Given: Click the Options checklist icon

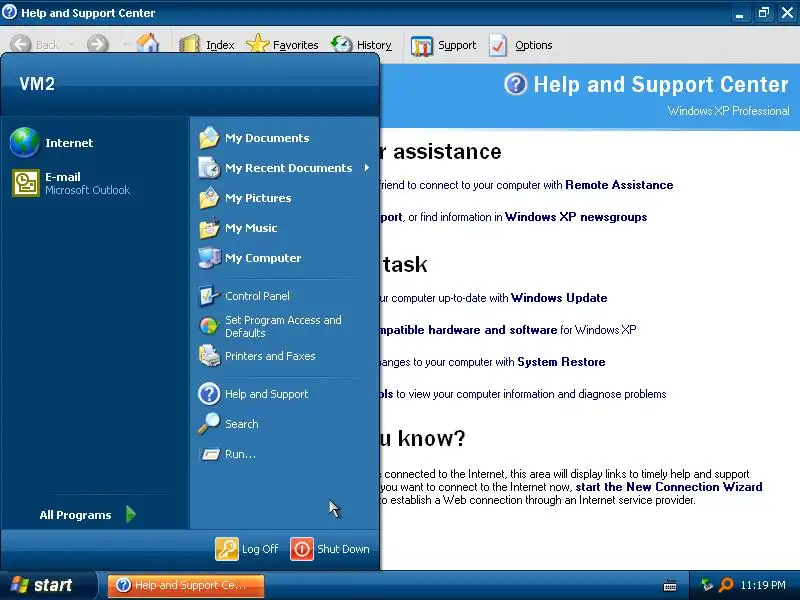Looking at the screenshot, I should tap(498, 45).
